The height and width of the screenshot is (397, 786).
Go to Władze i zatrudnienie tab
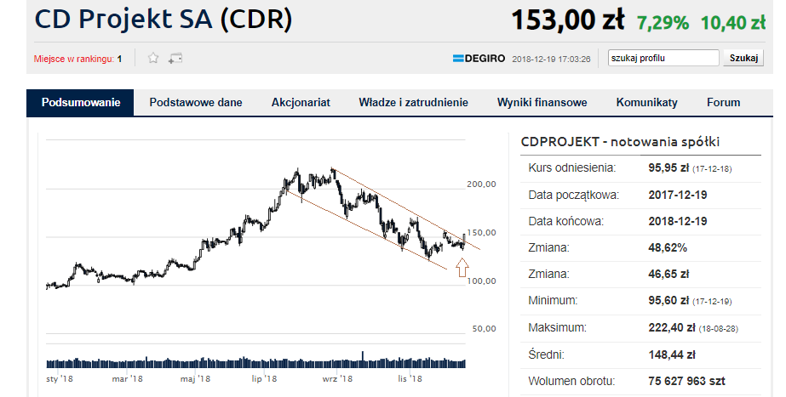[x=414, y=102]
